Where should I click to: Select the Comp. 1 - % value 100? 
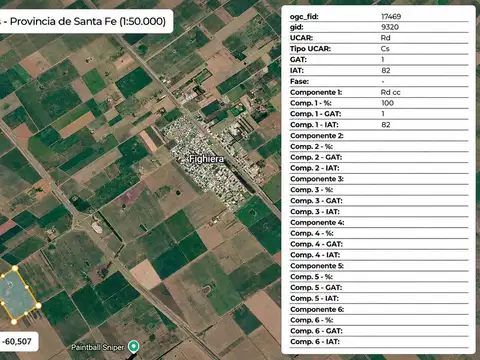click(387, 103)
